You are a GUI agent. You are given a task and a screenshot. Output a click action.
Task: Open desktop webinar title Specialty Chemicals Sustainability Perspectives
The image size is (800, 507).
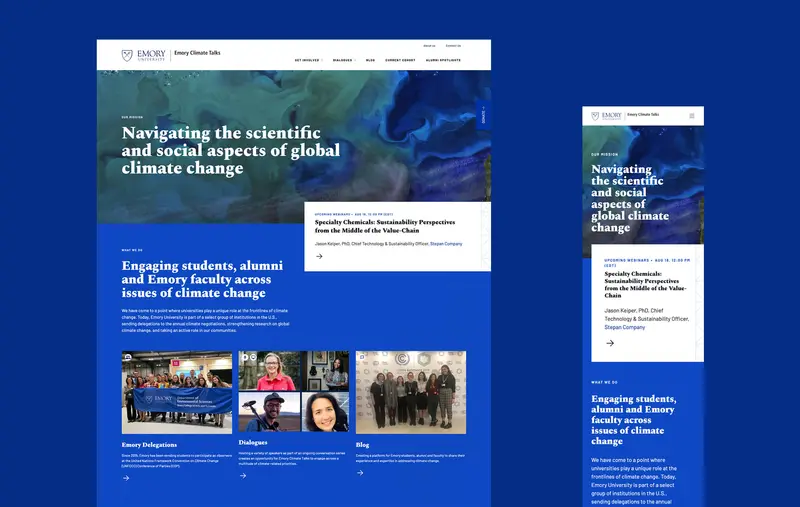pos(385,226)
